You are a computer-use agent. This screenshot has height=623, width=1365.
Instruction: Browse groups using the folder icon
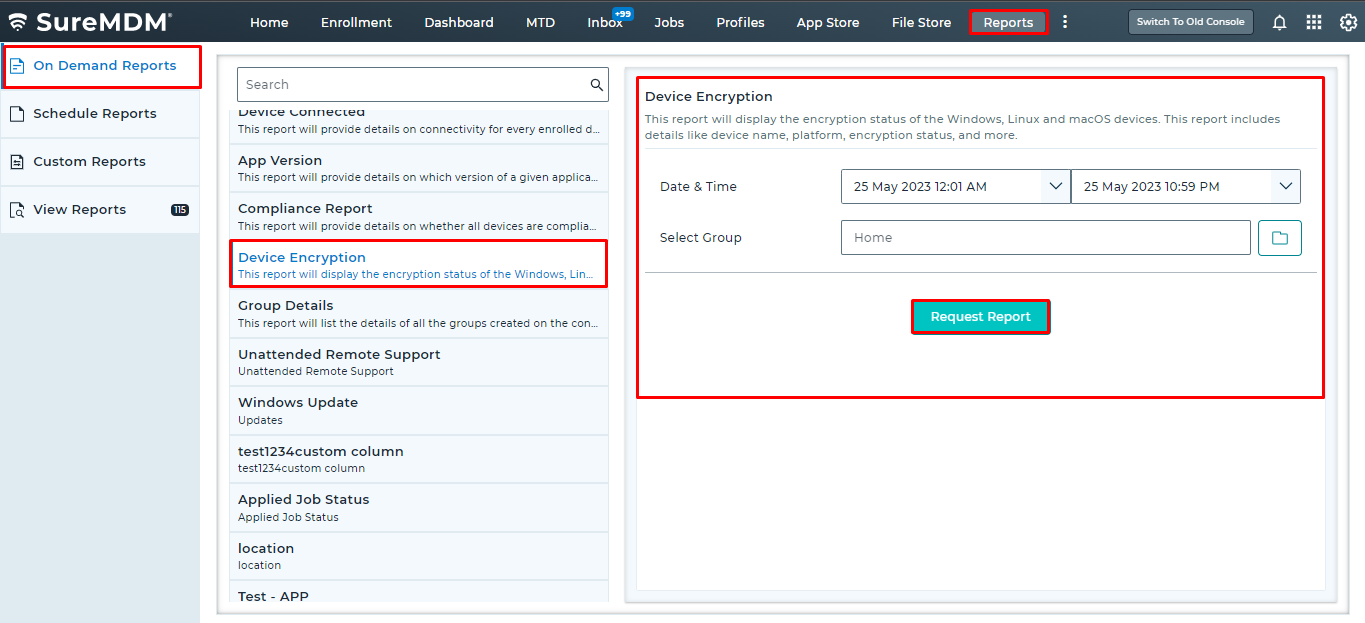point(1279,237)
